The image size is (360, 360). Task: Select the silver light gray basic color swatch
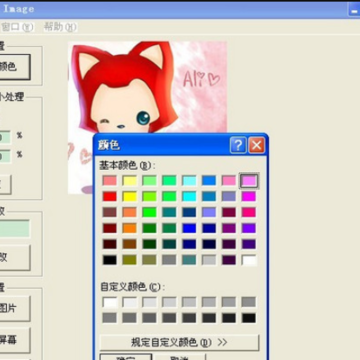point(209,260)
